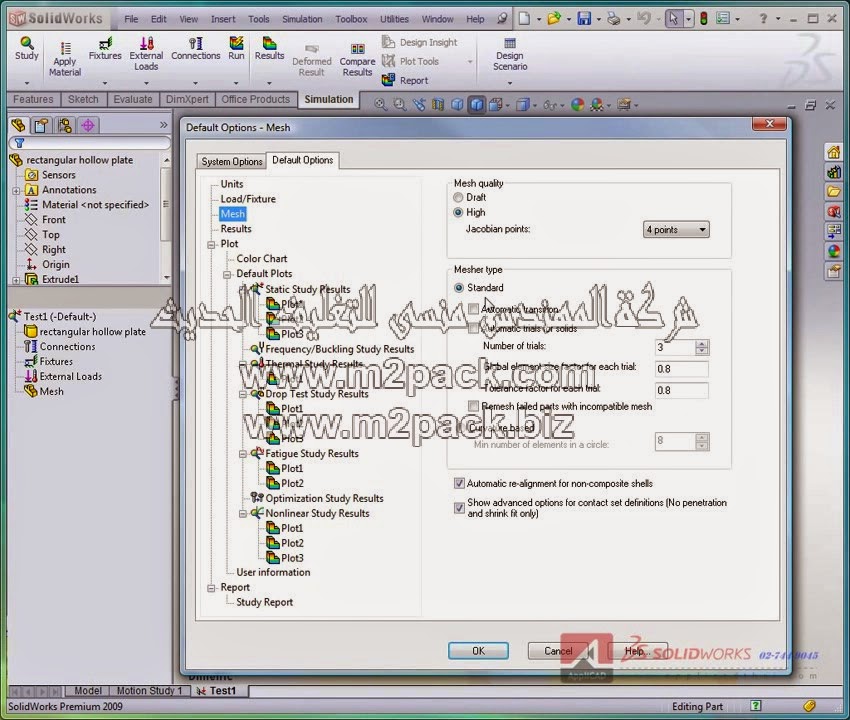Select the DimXpertManager tab icon
The image size is (850, 720).
[x=88, y=126]
